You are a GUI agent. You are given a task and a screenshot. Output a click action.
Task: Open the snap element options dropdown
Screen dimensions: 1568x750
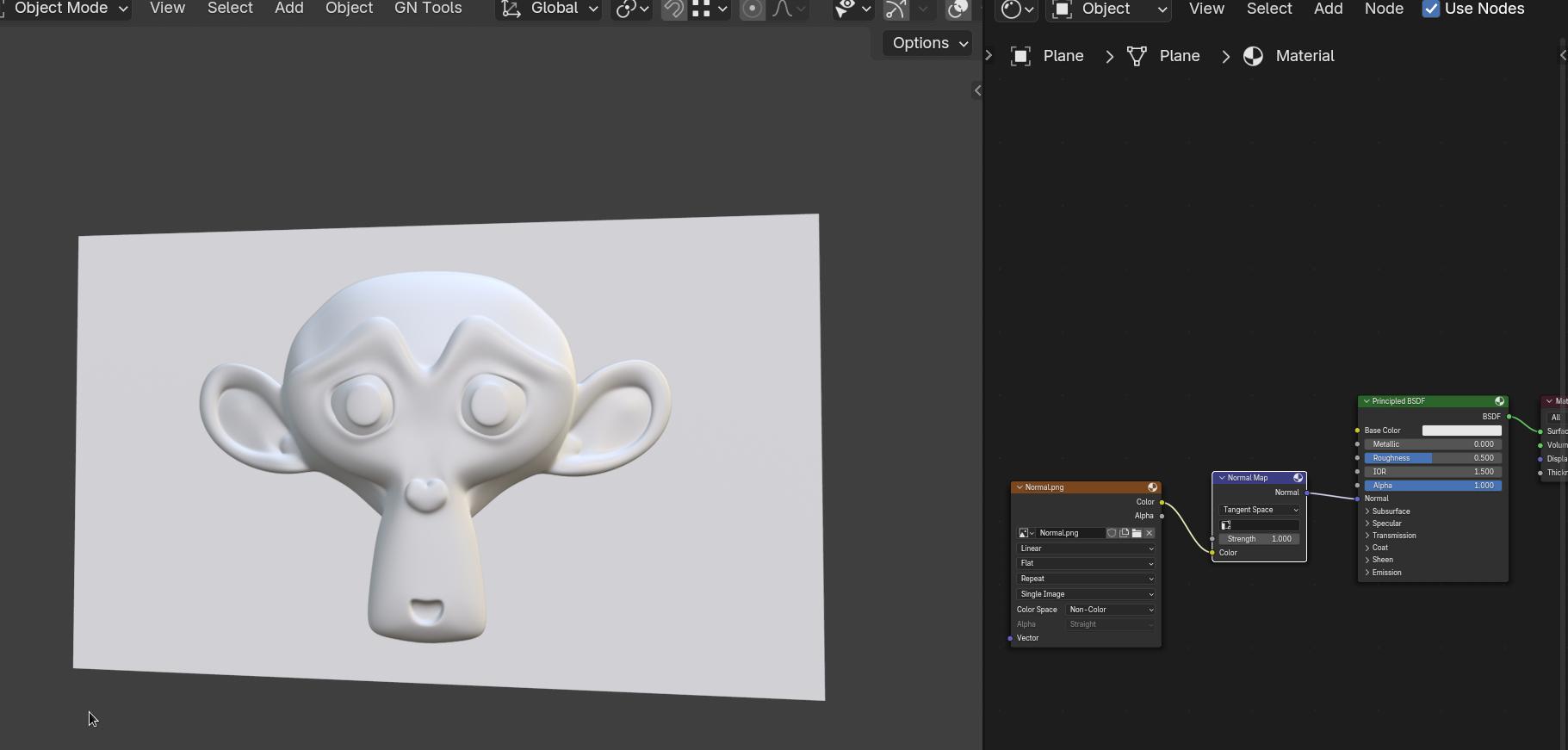[711, 9]
